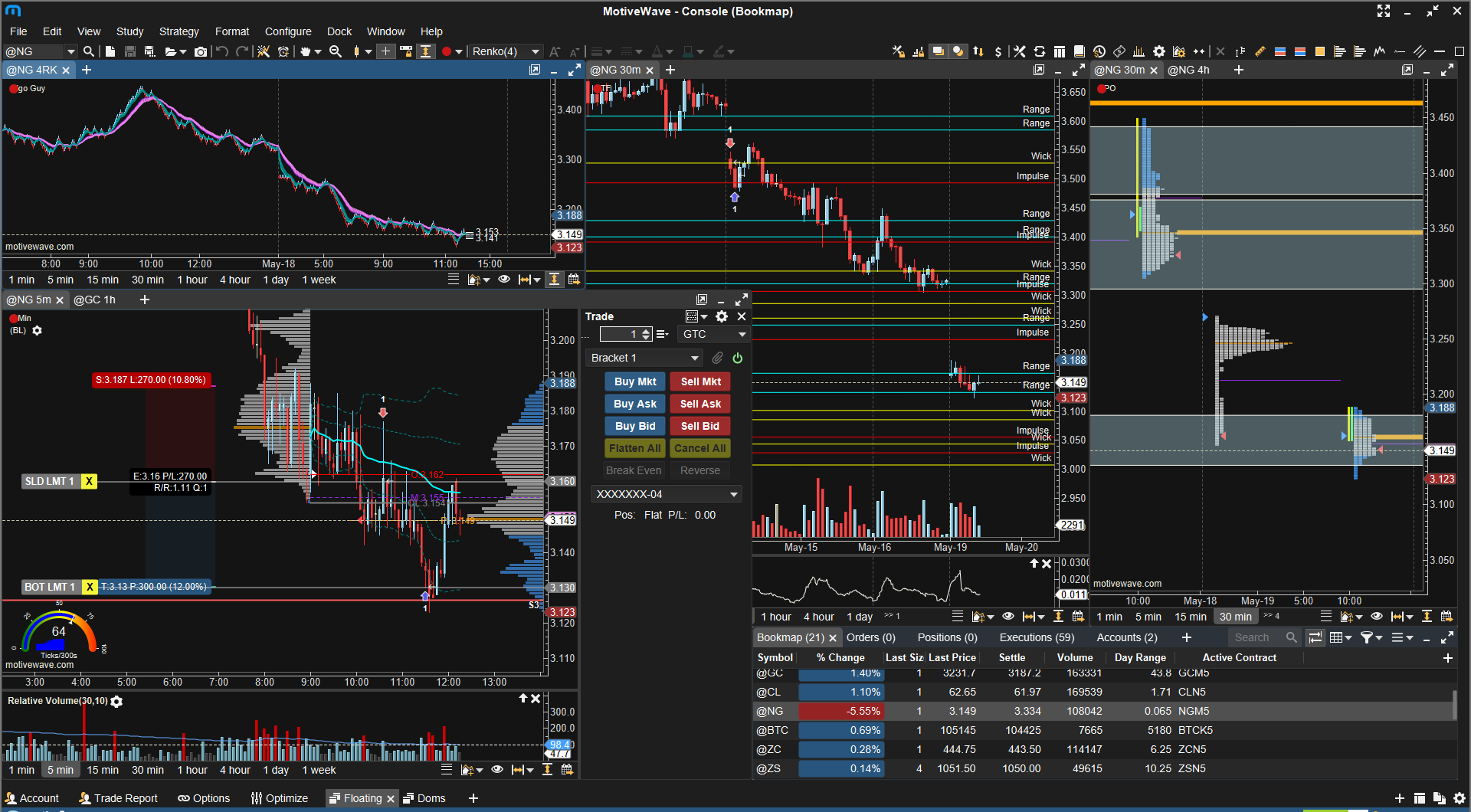
Task: Select 30 min timeframe under right chart
Action: [x=1235, y=617]
